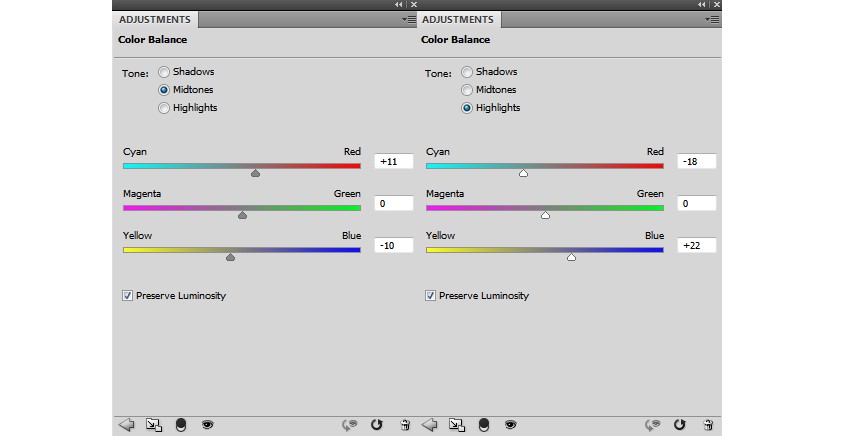Reset adjustment defaults in right panel
The height and width of the screenshot is (436, 850).
pyautogui.click(x=680, y=425)
